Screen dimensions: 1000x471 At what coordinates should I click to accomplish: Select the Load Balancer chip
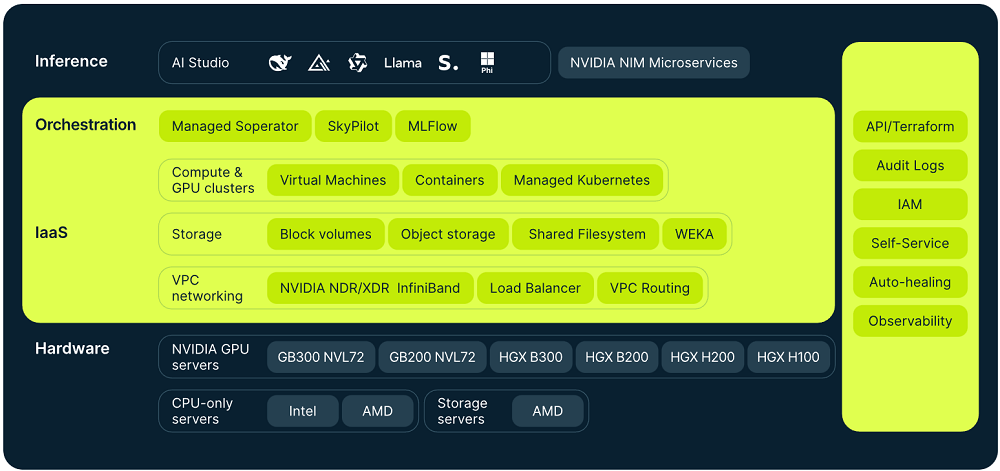[535, 288]
